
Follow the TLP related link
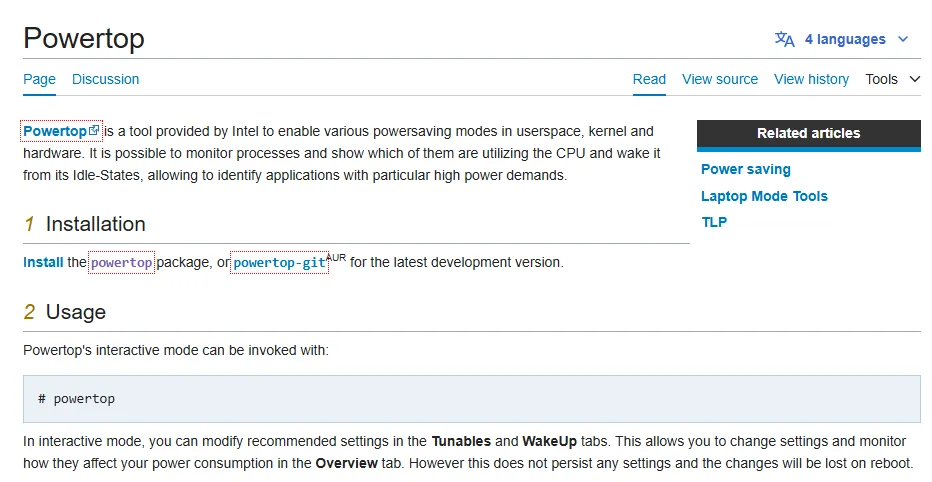pos(714,222)
